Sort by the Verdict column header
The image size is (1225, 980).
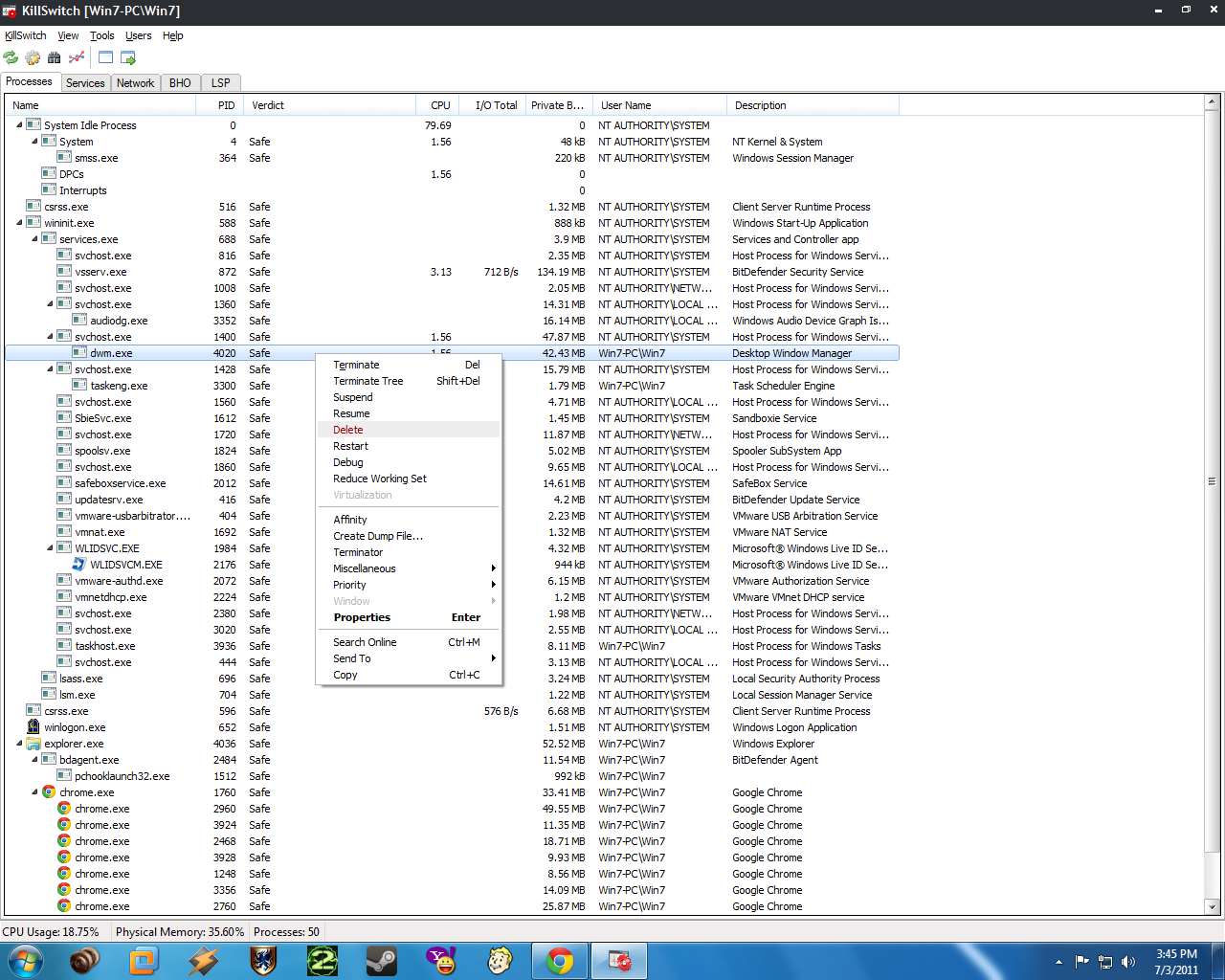click(329, 105)
